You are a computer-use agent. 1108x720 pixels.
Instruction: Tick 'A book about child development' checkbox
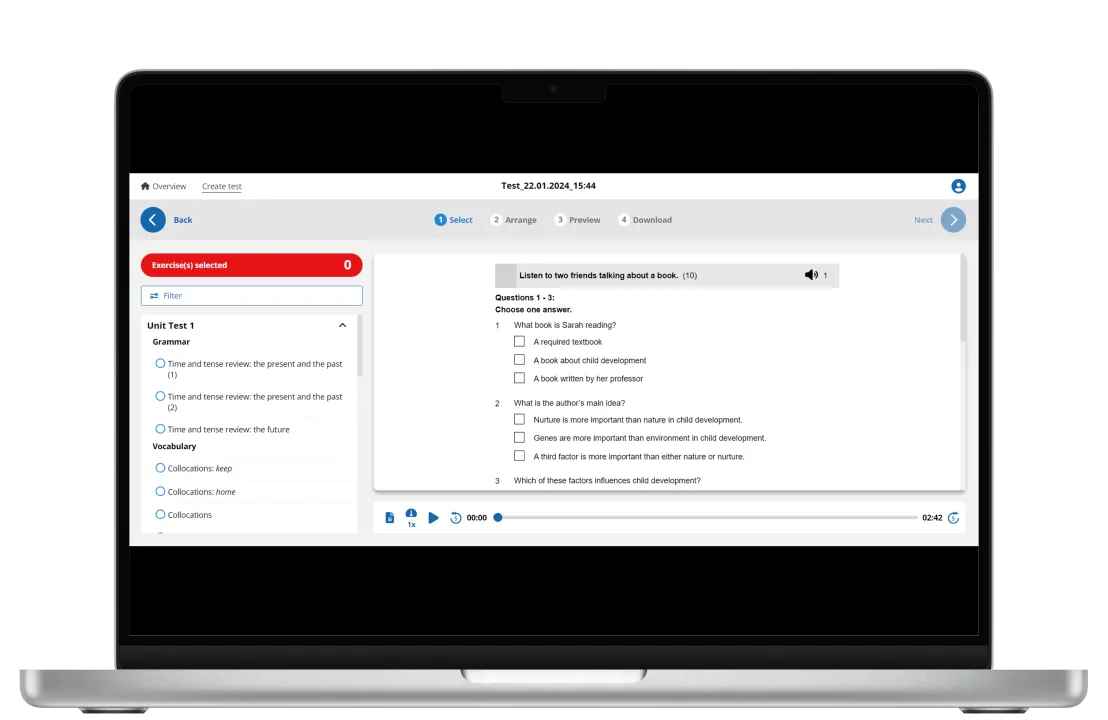coord(519,360)
